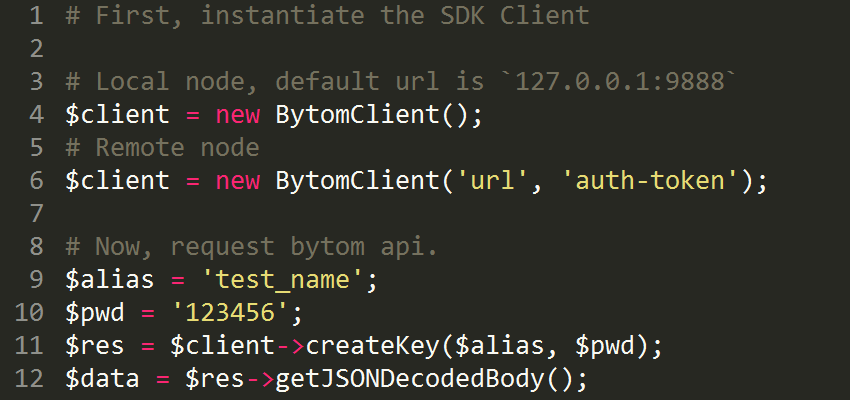Click the $pwd argument in createKey call

(x=605, y=346)
